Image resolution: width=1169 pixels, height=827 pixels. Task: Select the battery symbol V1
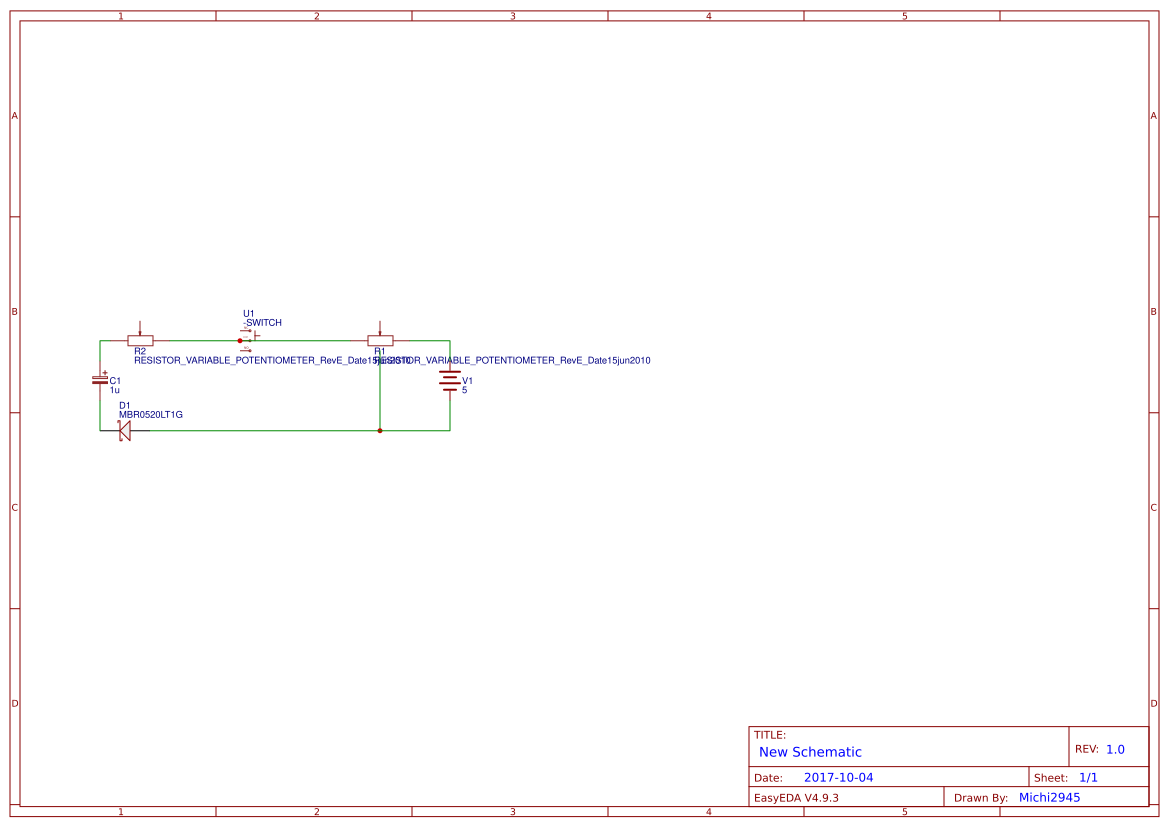tap(449, 379)
